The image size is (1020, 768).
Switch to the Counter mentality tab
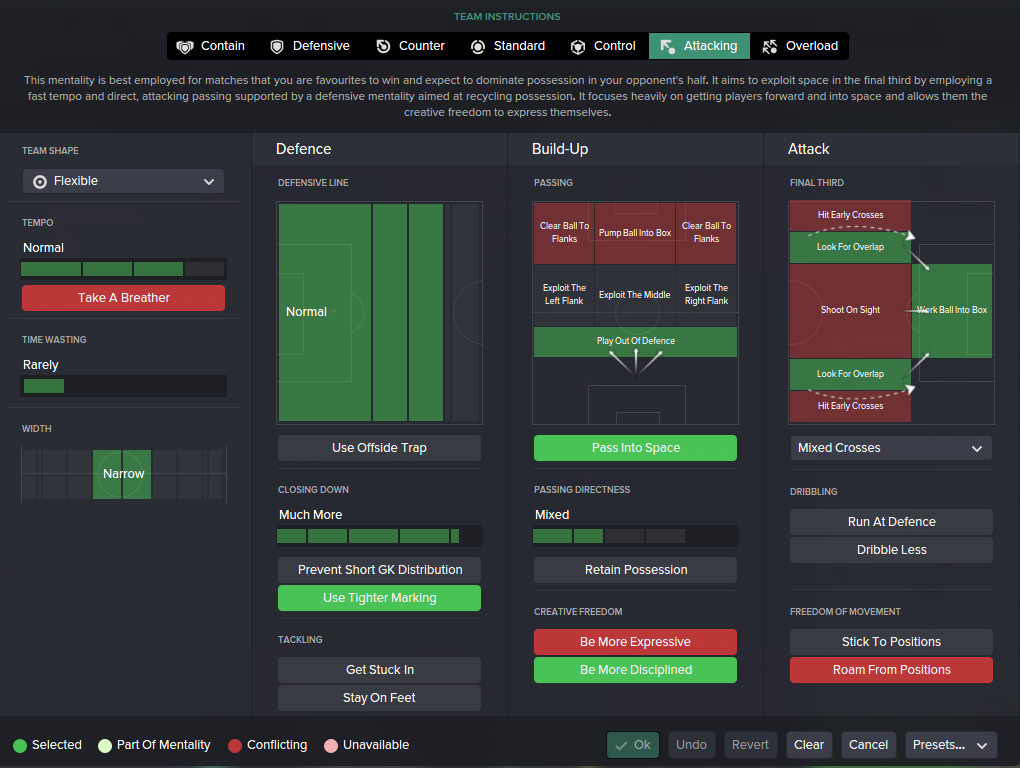coord(410,46)
